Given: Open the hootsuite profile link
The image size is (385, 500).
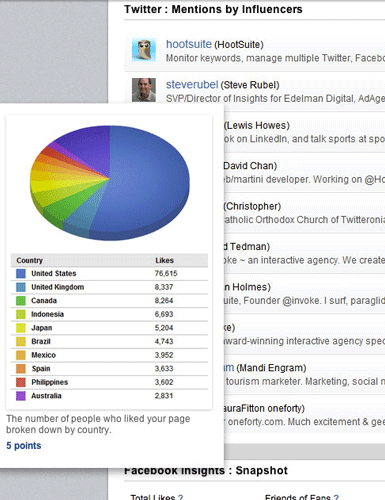Looking at the screenshot, I should pyautogui.click(x=189, y=44).
